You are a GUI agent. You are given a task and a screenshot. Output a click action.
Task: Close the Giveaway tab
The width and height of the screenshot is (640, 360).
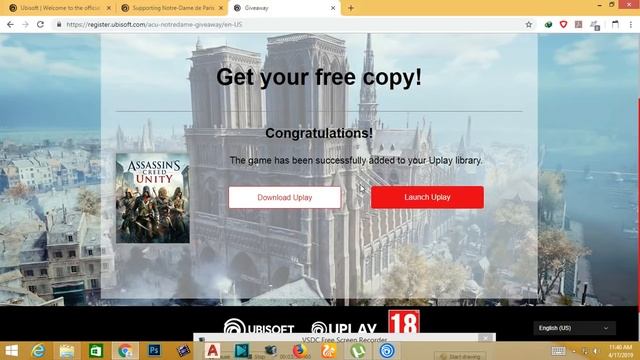333,8
